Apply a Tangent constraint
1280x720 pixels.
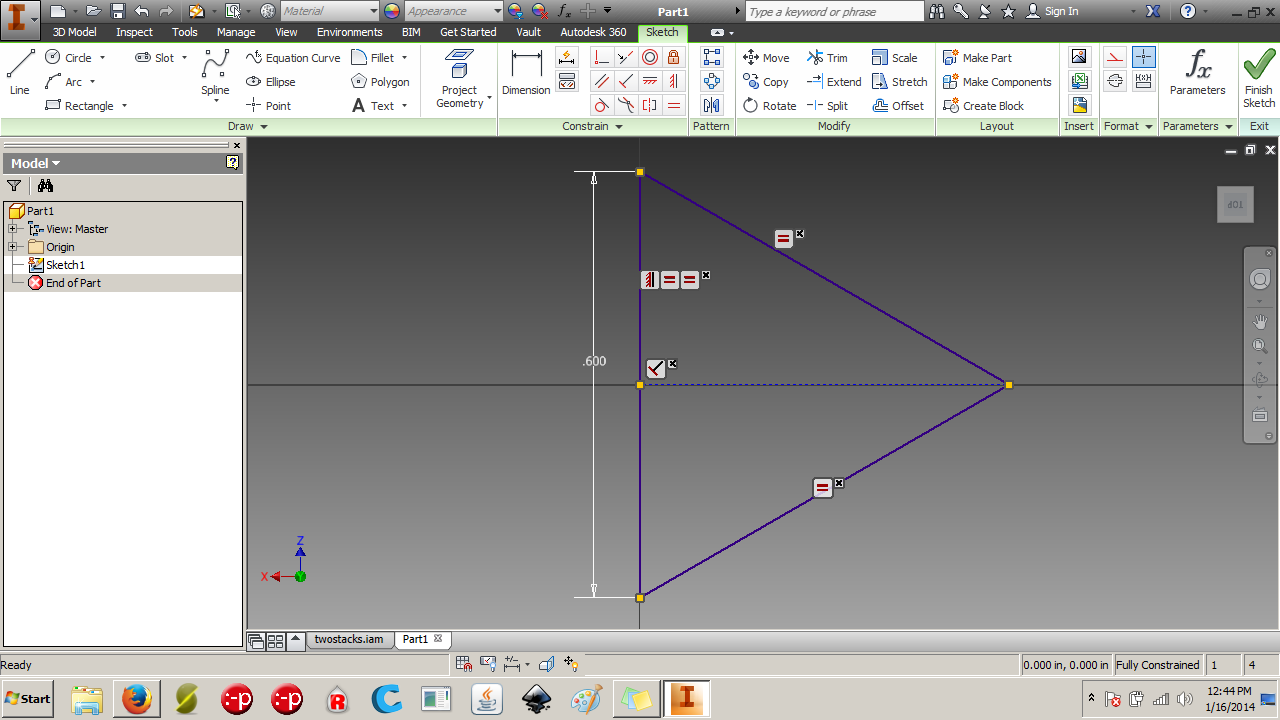600,104
